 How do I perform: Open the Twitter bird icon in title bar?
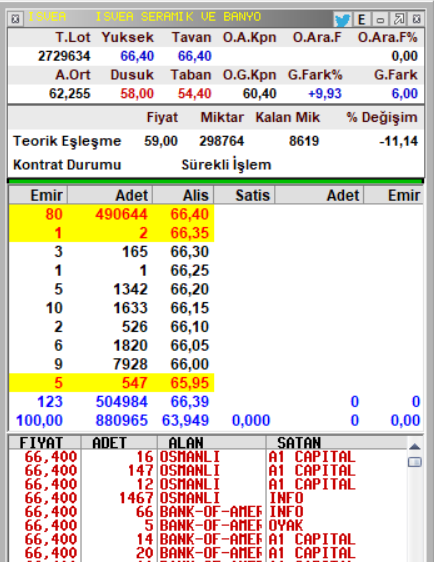tap(342, 19)
